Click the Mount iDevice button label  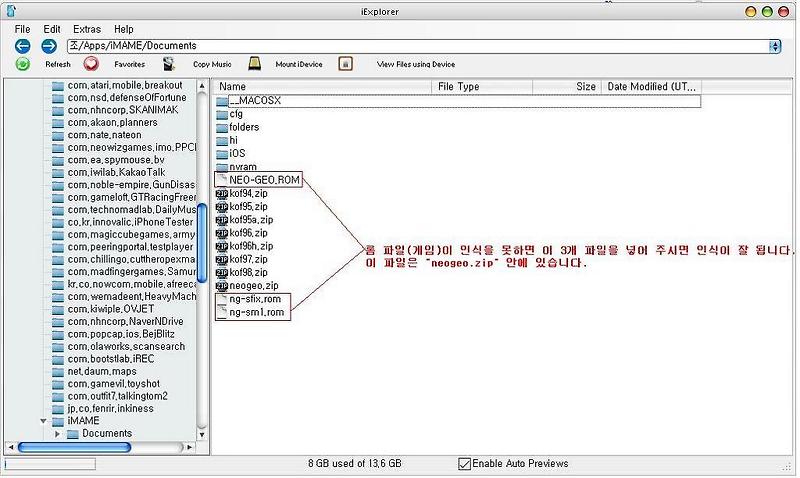pos(299,64)
